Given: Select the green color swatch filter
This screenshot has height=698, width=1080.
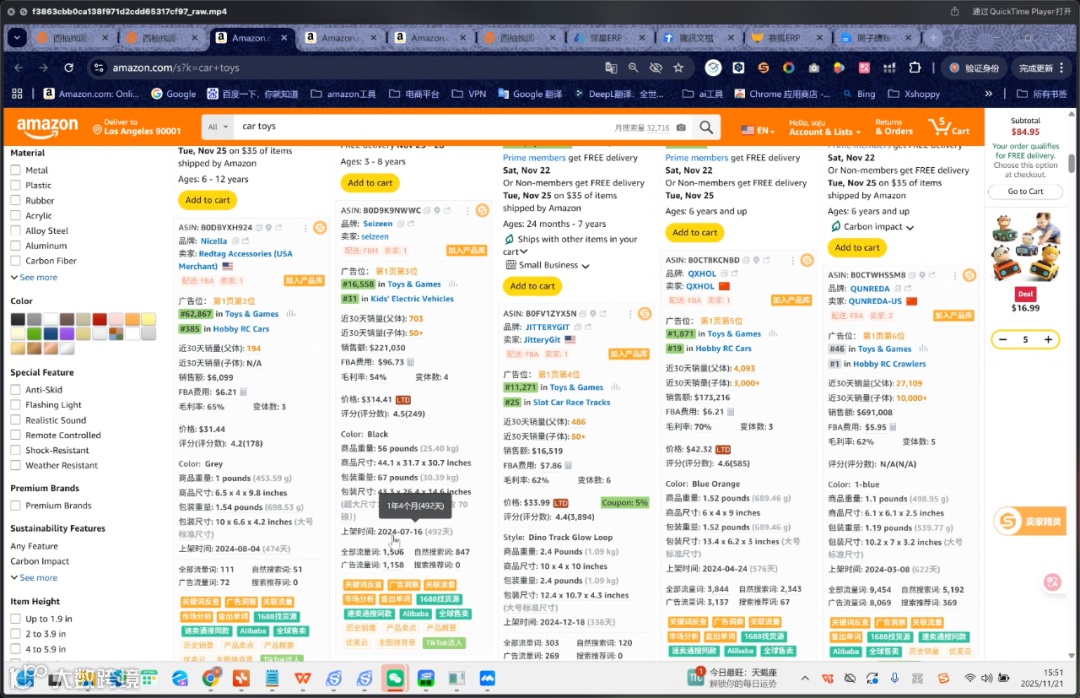Looking at the screenshot, I should point(34,334).
